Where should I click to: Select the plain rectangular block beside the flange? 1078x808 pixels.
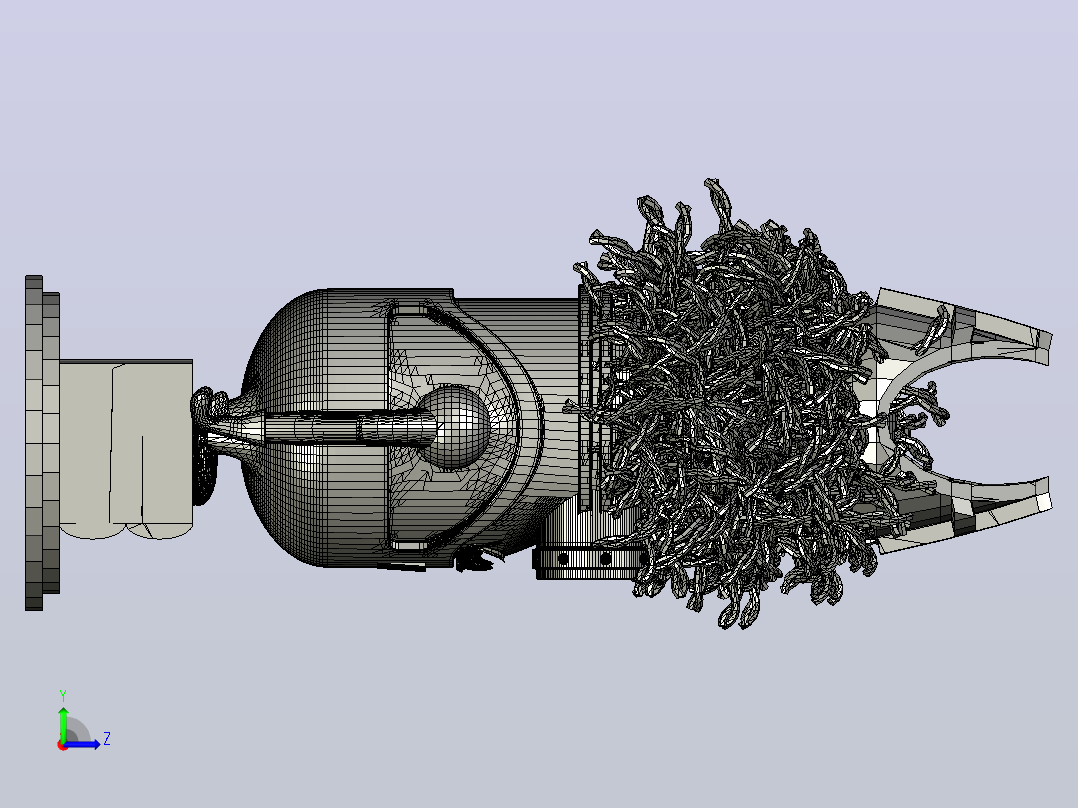pos(126,448)
